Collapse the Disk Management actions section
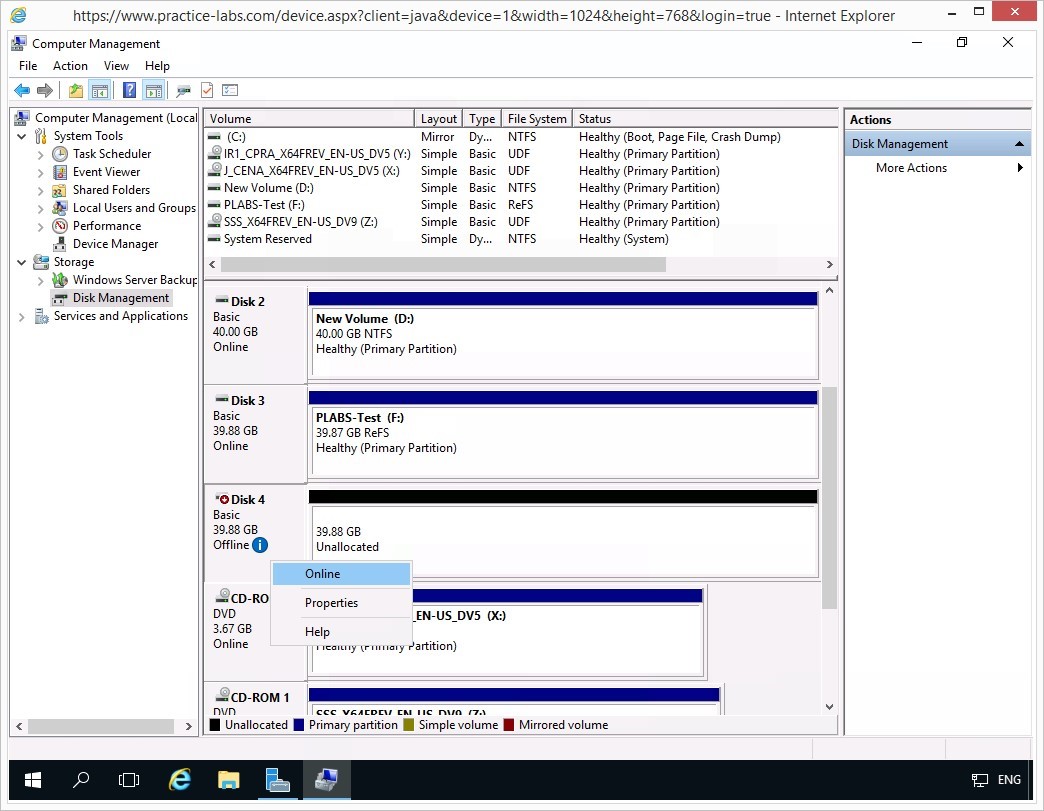 coord(1019,144)
